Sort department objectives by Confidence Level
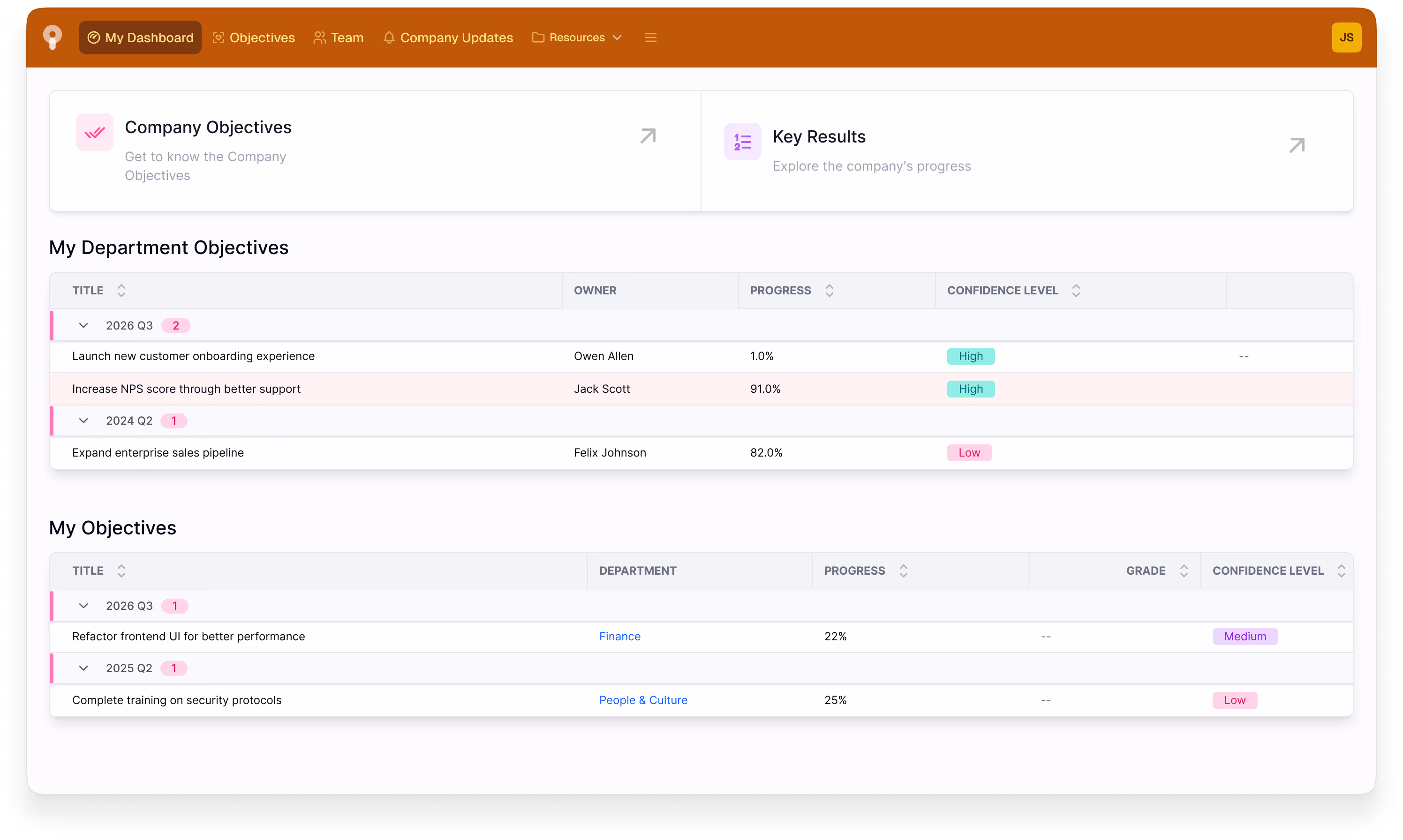 pyautogui.click(x=1076, y=290)
